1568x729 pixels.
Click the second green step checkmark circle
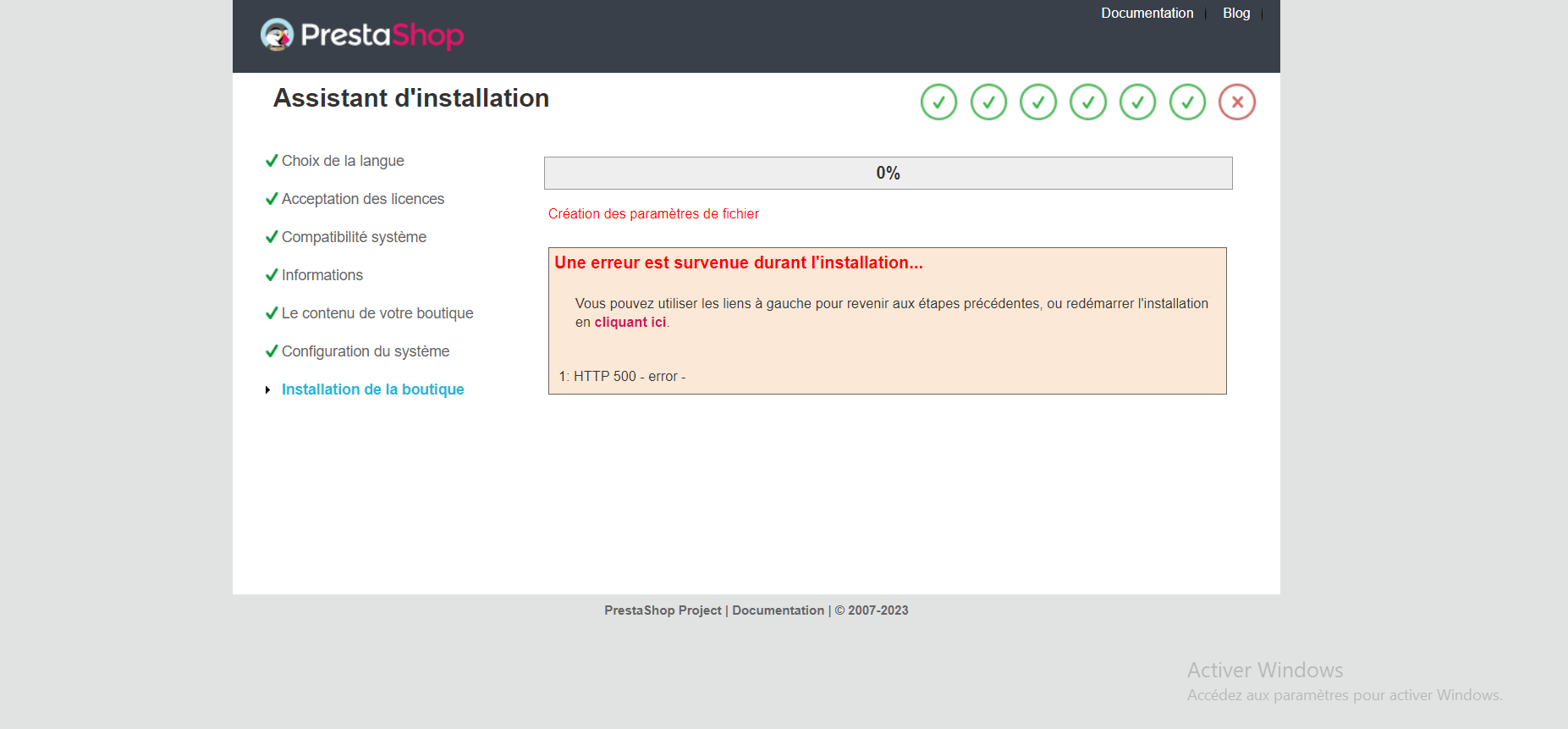pyautogui.click(x=988, y=102)
